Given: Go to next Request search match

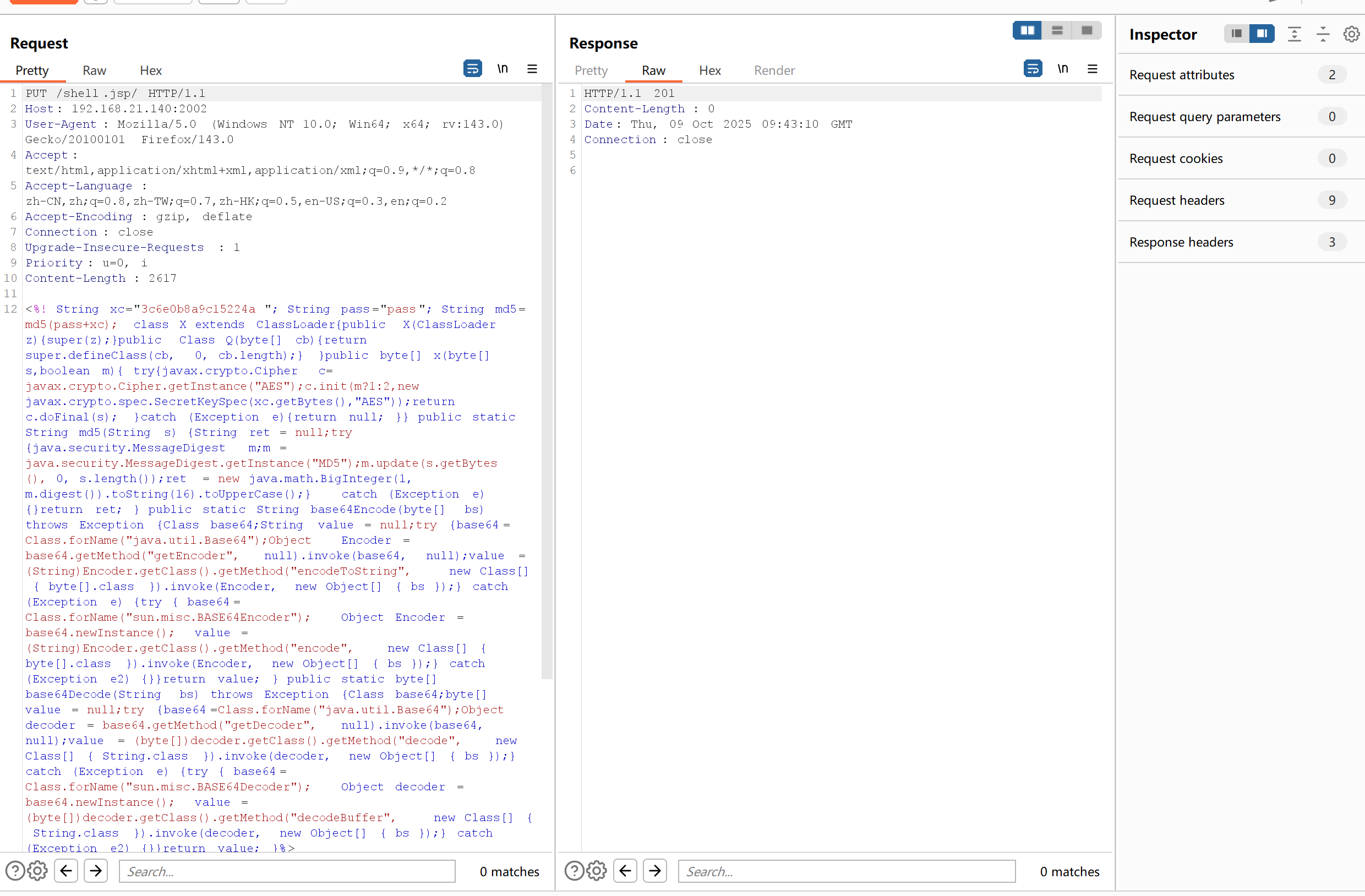Looking at the screenshot, I should pyautogui.click(x=96, y=871).
